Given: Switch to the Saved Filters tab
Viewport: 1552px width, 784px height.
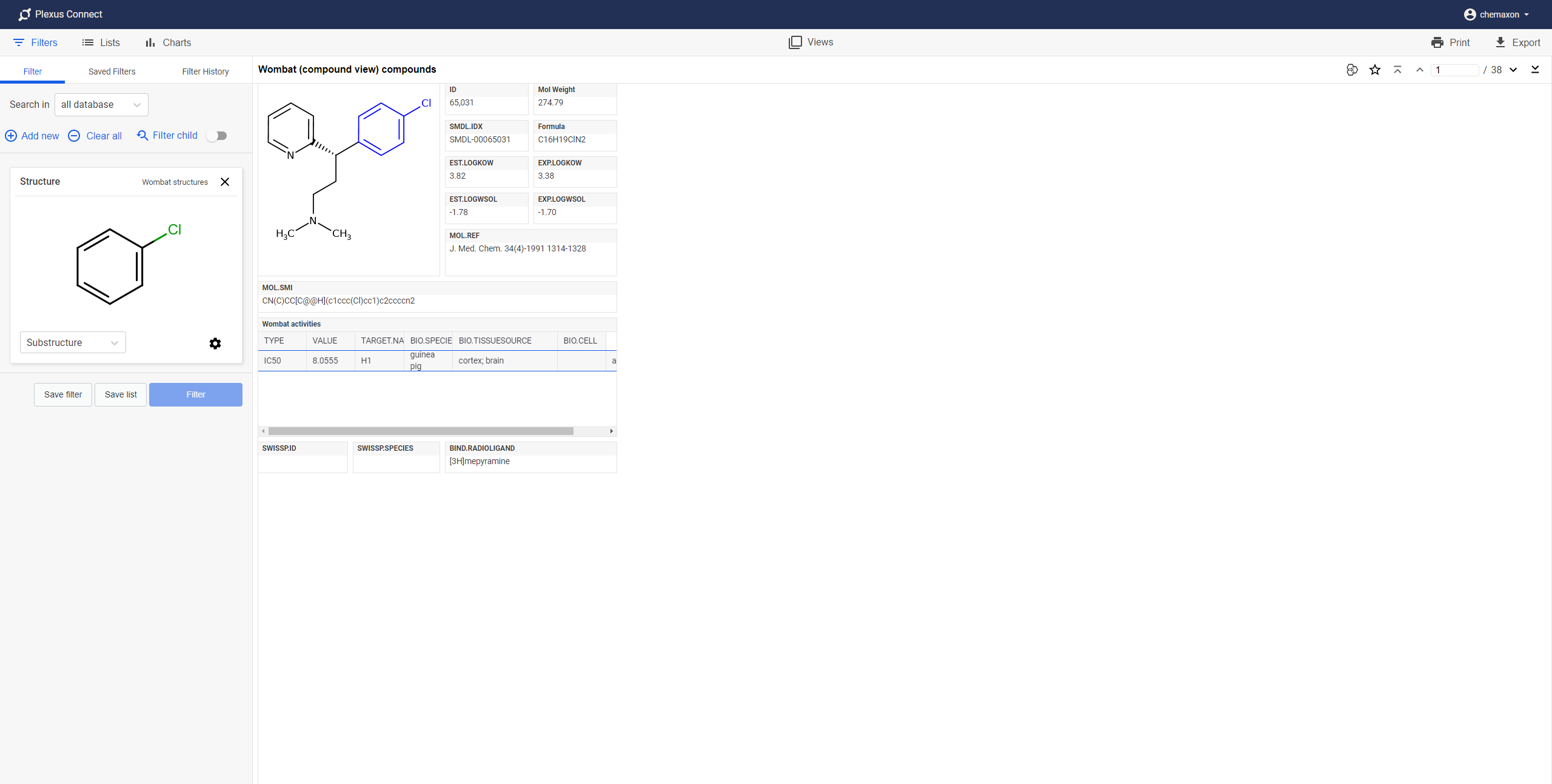Looking at the screenshot, I should (112, 71).
